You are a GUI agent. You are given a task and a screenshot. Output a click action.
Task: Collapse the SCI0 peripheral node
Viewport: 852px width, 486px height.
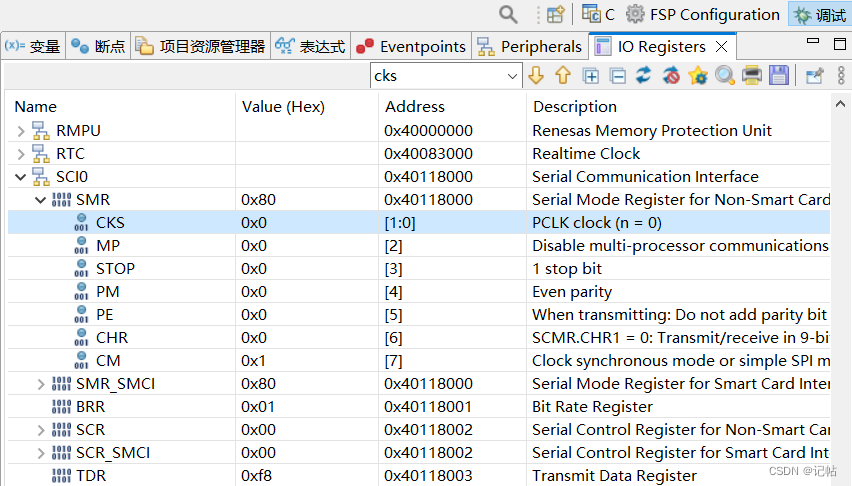[22, 177]
